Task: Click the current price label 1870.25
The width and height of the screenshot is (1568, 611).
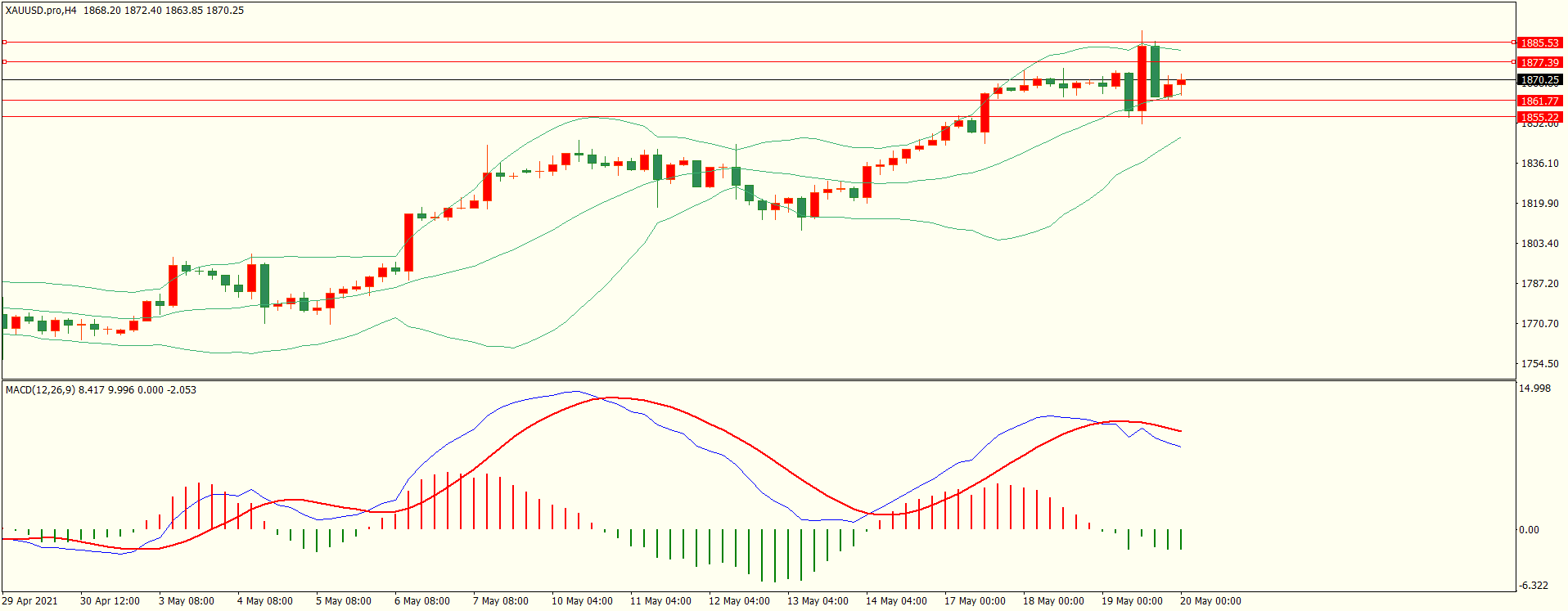Action: [1539, 80]
